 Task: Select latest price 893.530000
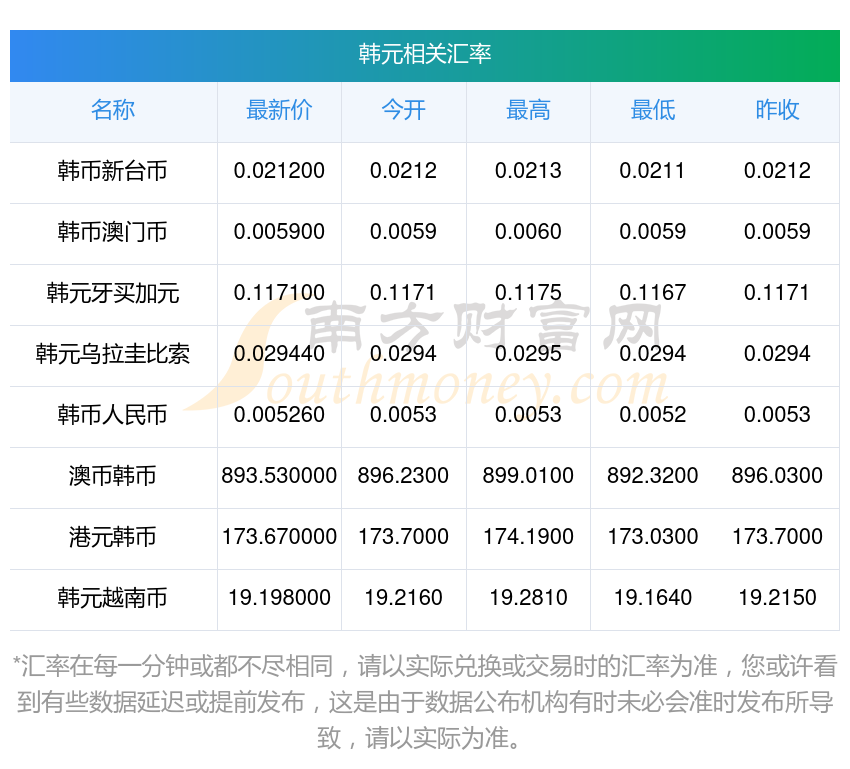[x=279, y=475]
